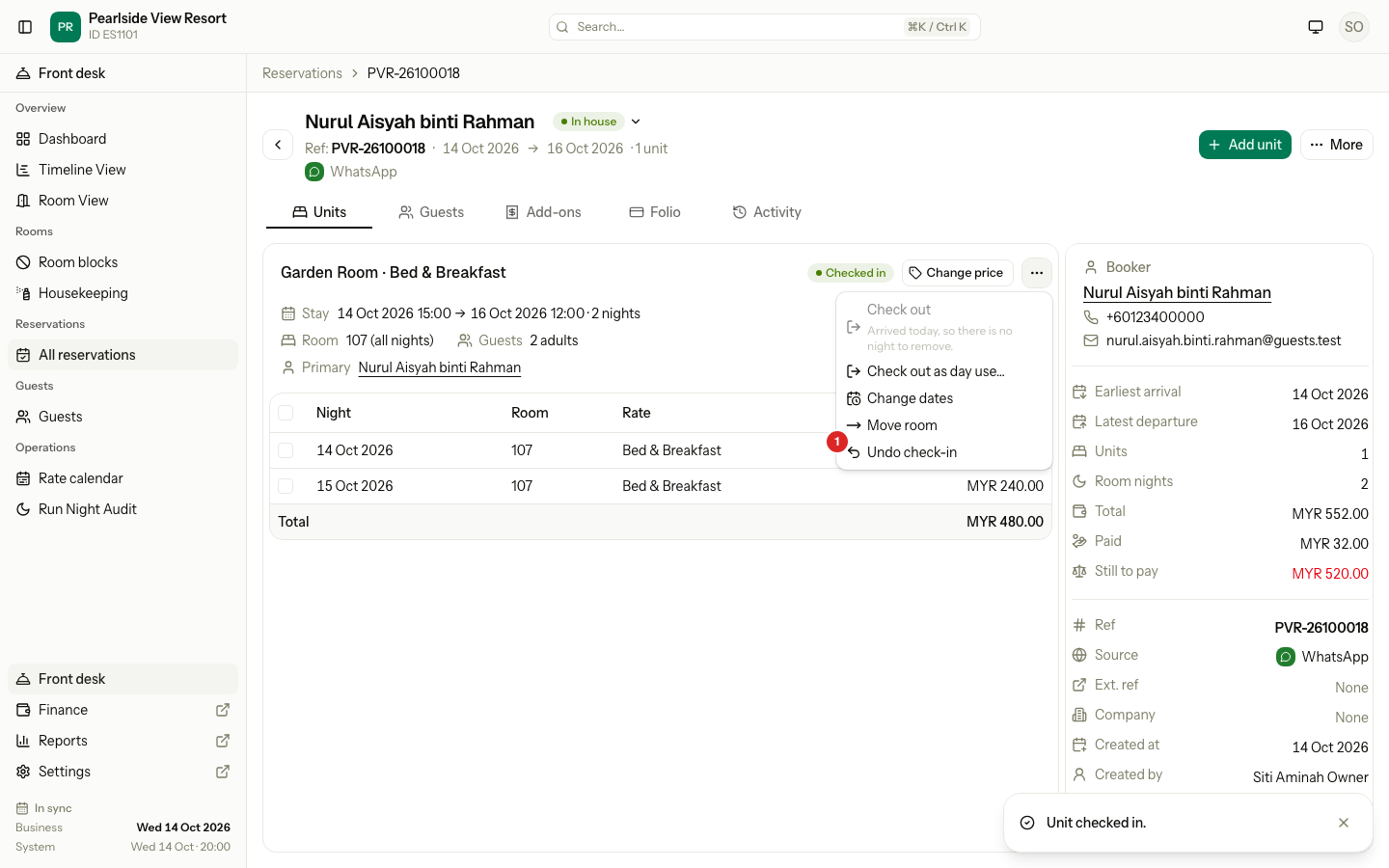This screenshot has width=1389, height=868.
Task: Open the unit three-dots options button
Action: (x=1037, y=273)
